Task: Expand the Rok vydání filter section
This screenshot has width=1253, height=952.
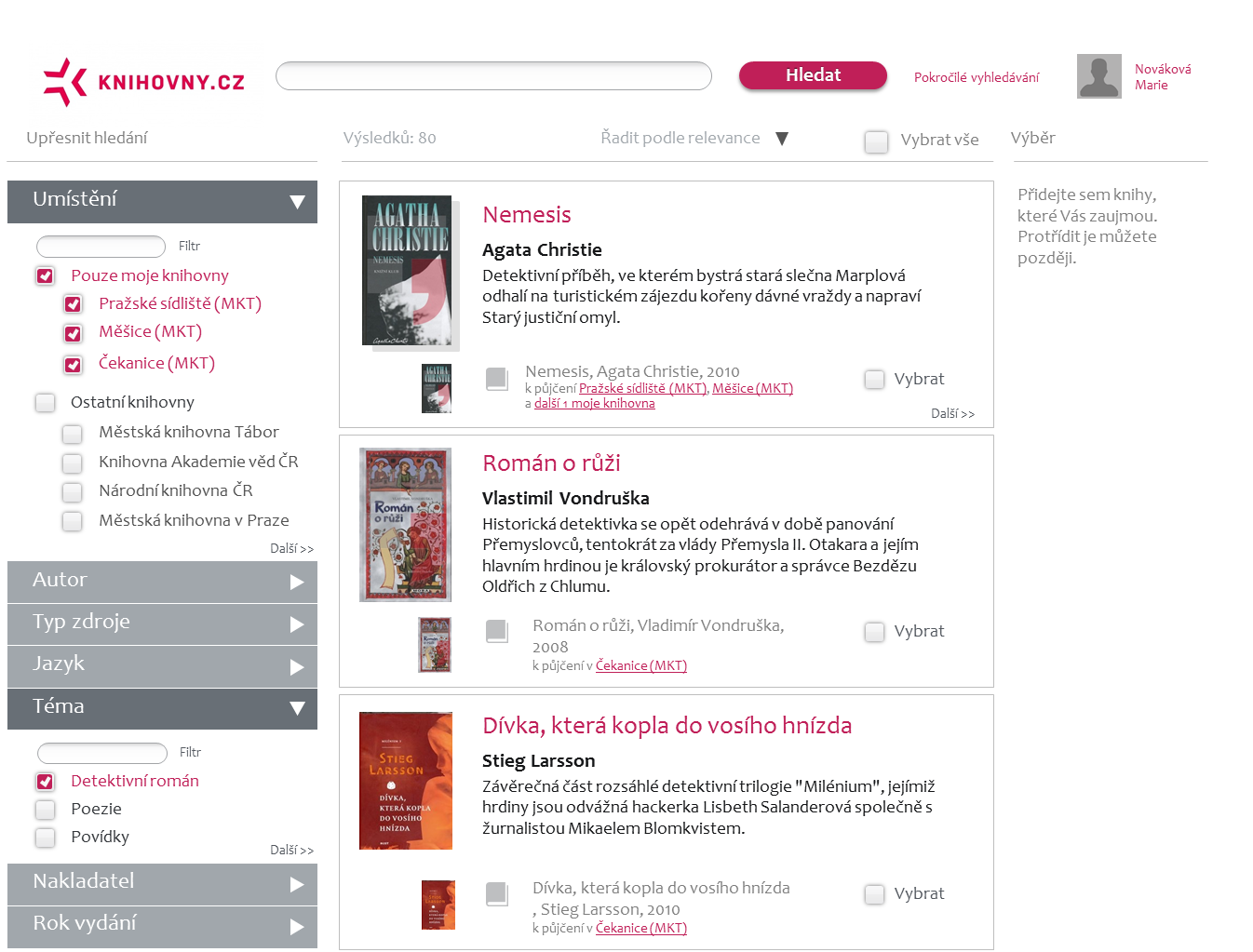Action: click(162, 927)
